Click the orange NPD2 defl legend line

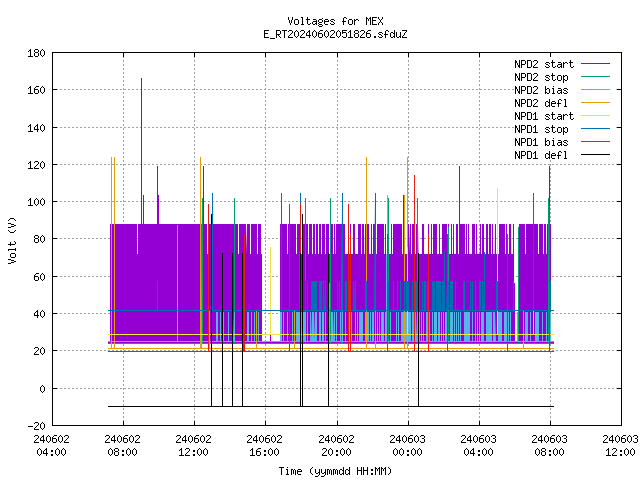[x=595, y=103]
